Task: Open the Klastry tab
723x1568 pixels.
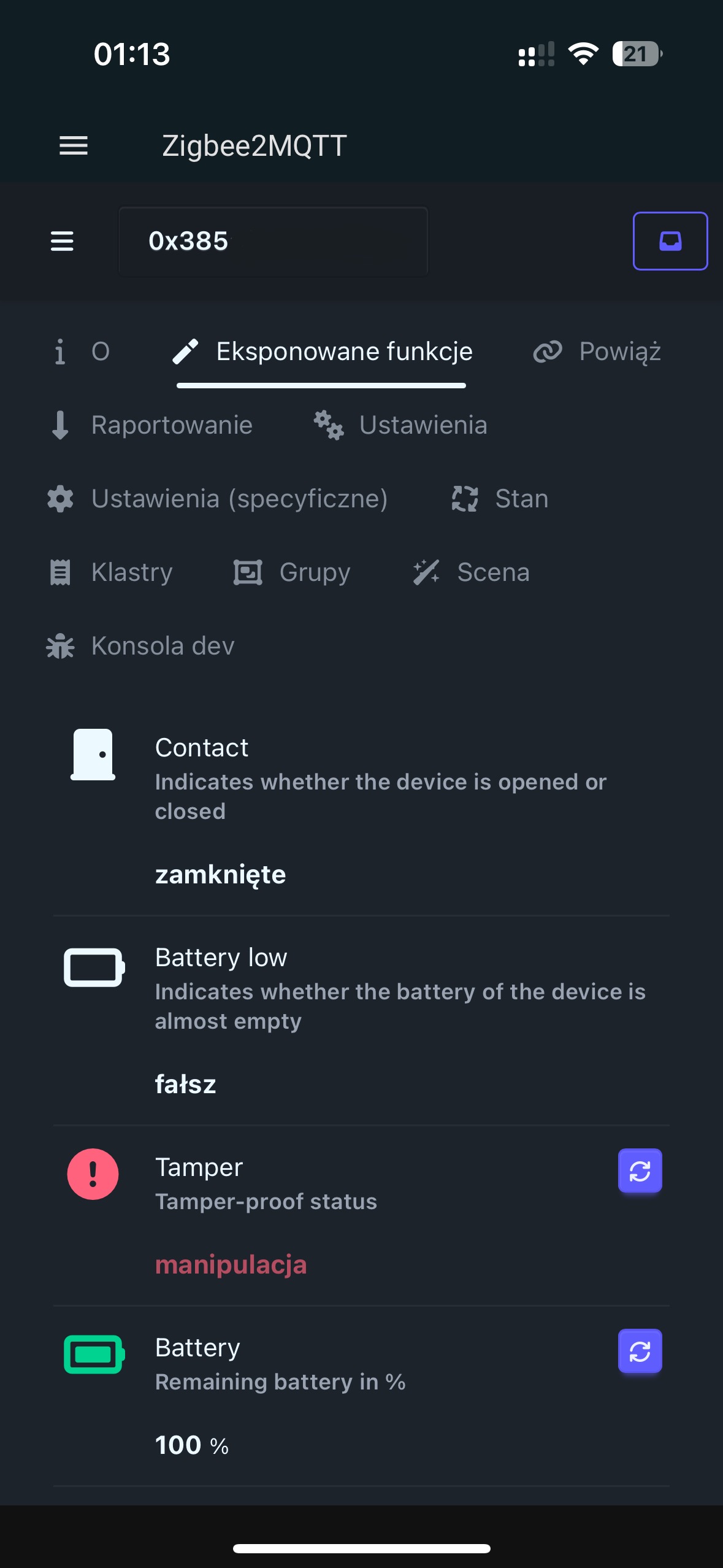Action: pos(111,572)
